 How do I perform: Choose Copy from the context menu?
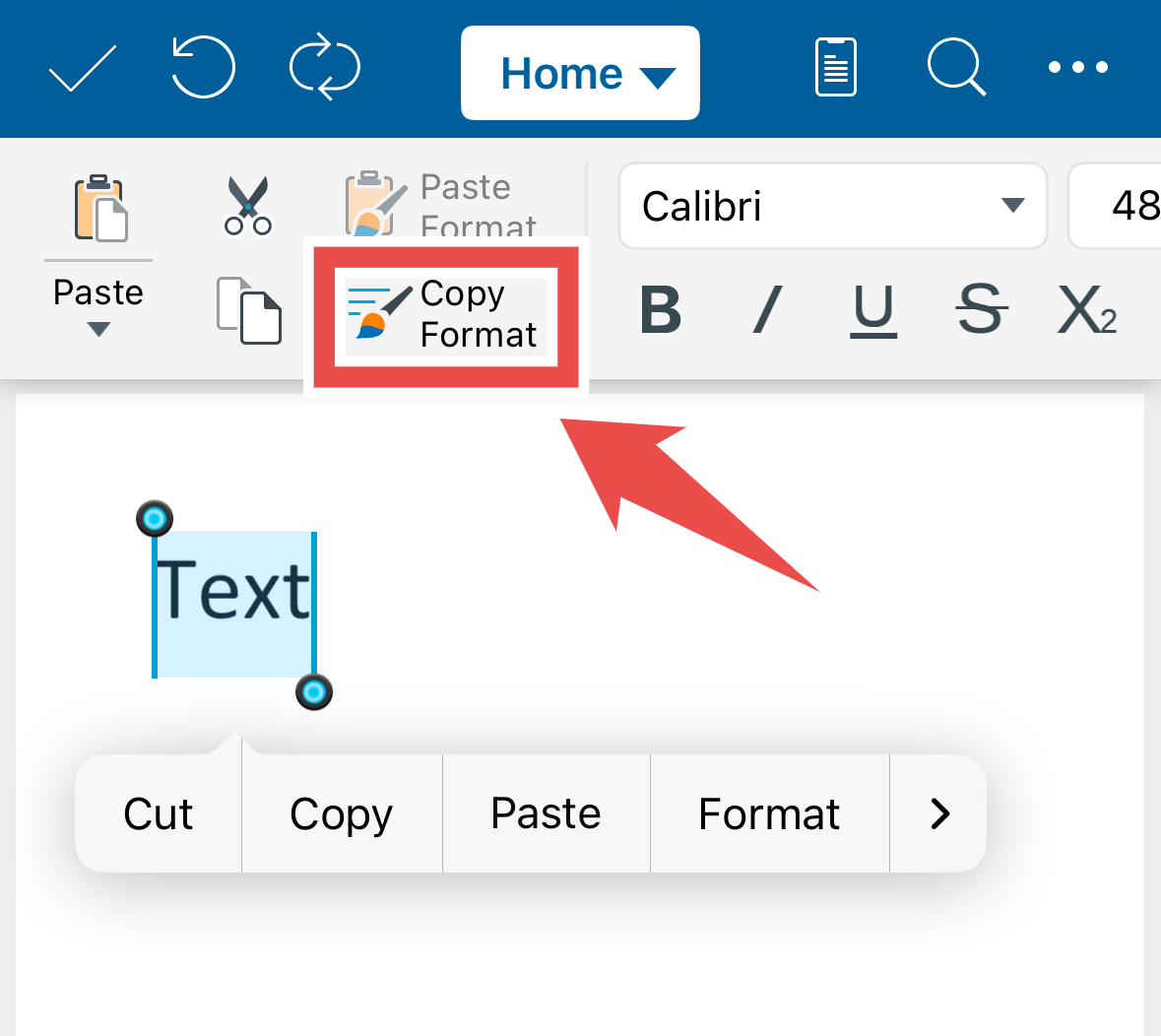pyautogui.click(x=341, y=813)
